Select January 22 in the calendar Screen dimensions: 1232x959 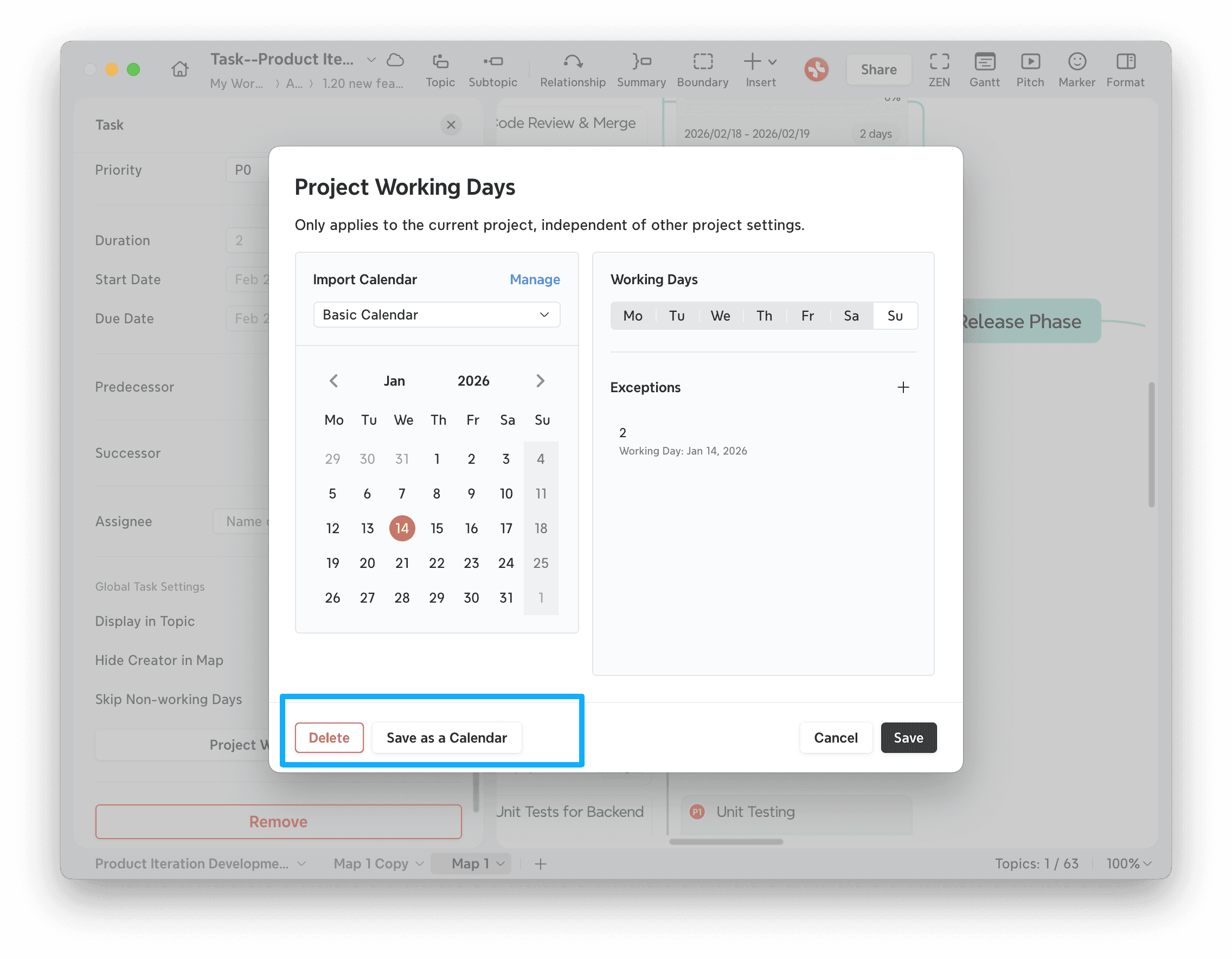click(x=437, y=563)
